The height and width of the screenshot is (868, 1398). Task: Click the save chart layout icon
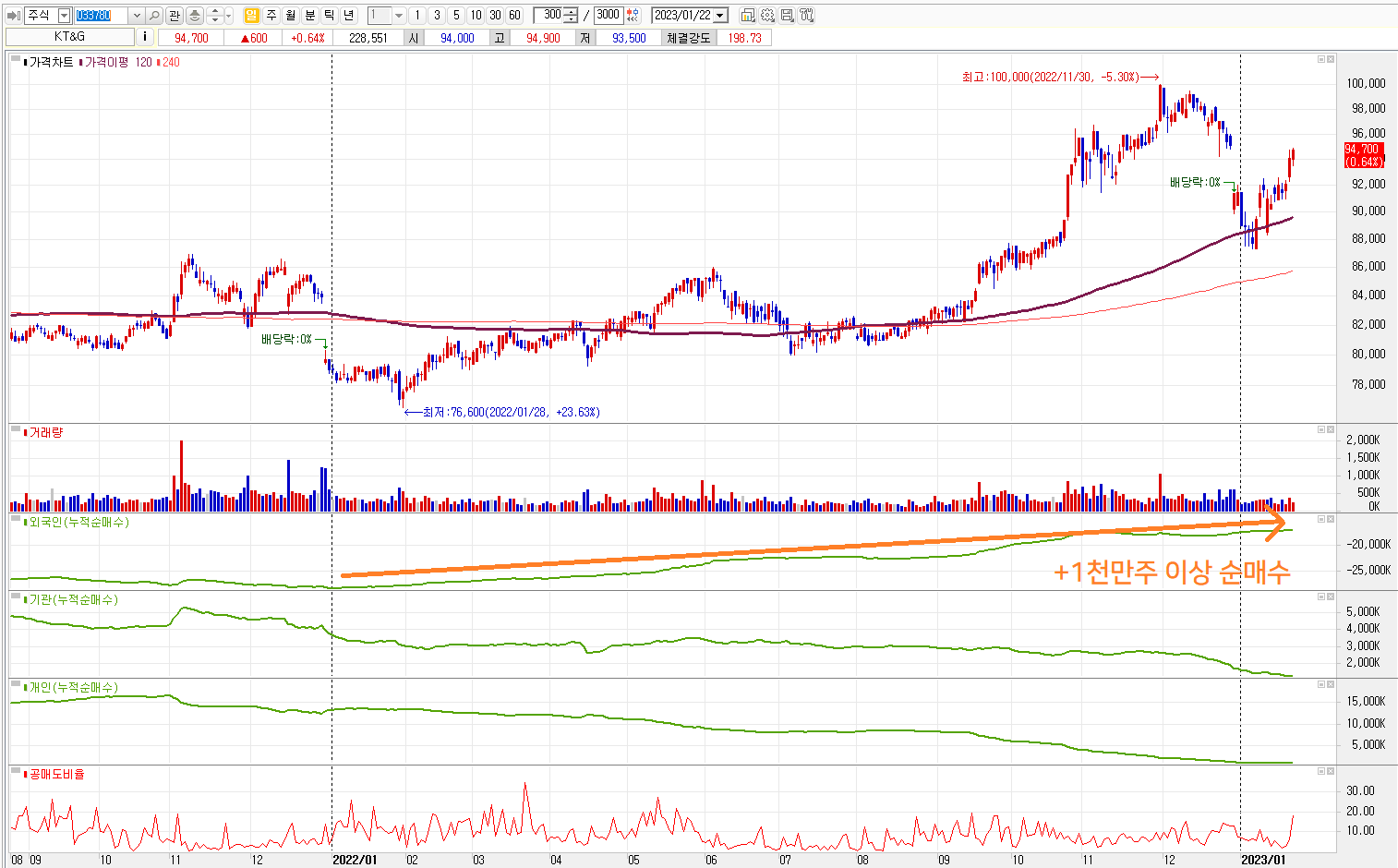[787, 16]
